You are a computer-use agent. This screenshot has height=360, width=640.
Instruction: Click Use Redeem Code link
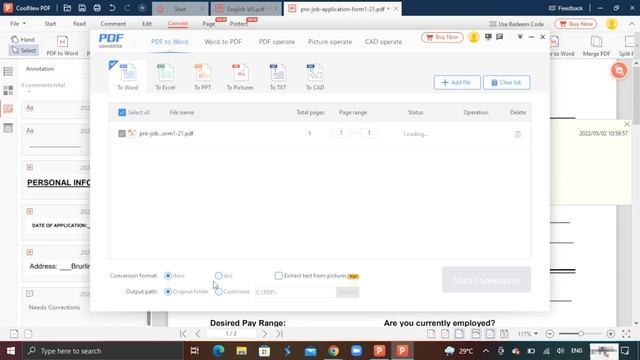tap(517, 24)
